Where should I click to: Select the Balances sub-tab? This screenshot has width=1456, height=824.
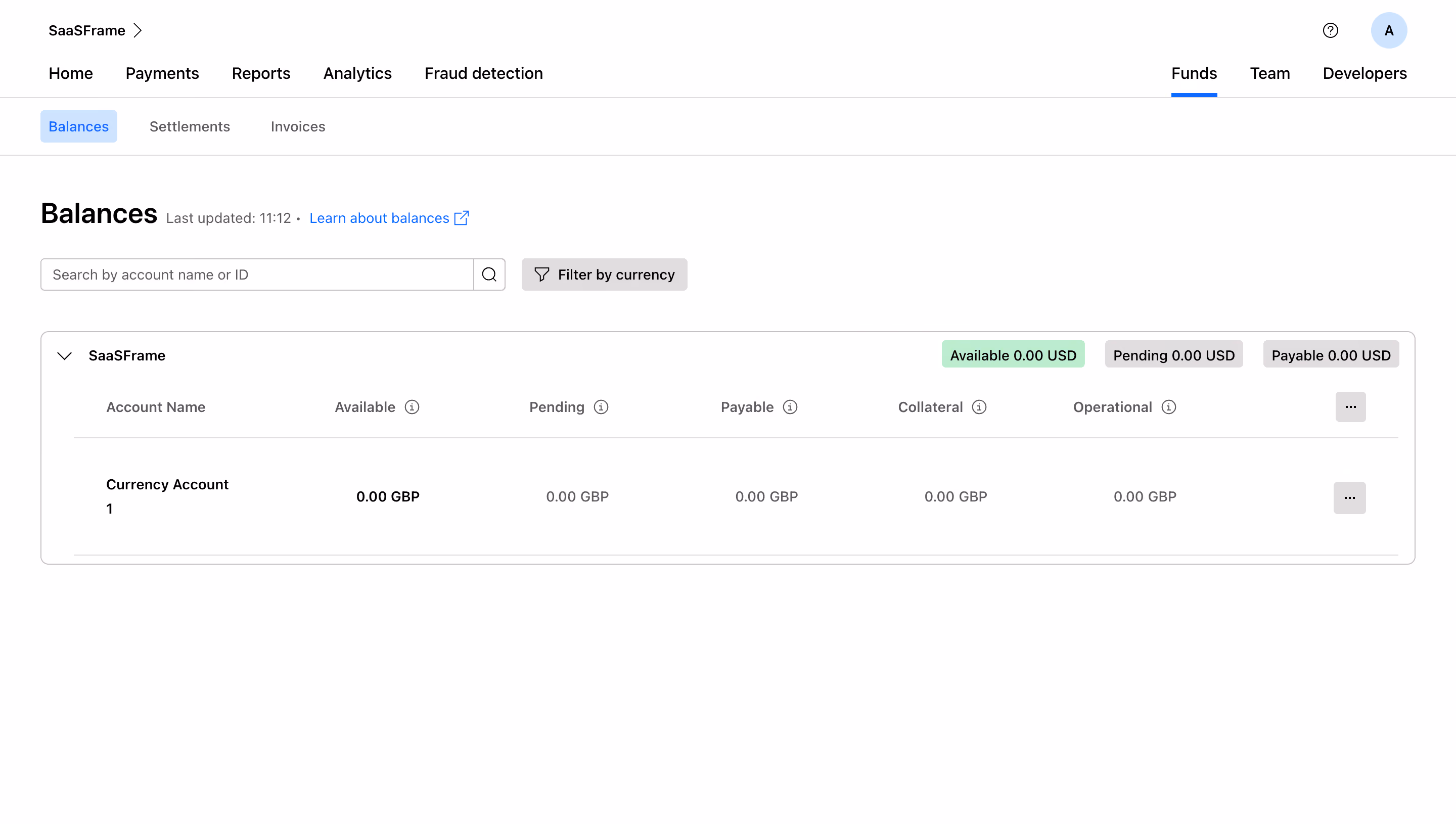79,126
